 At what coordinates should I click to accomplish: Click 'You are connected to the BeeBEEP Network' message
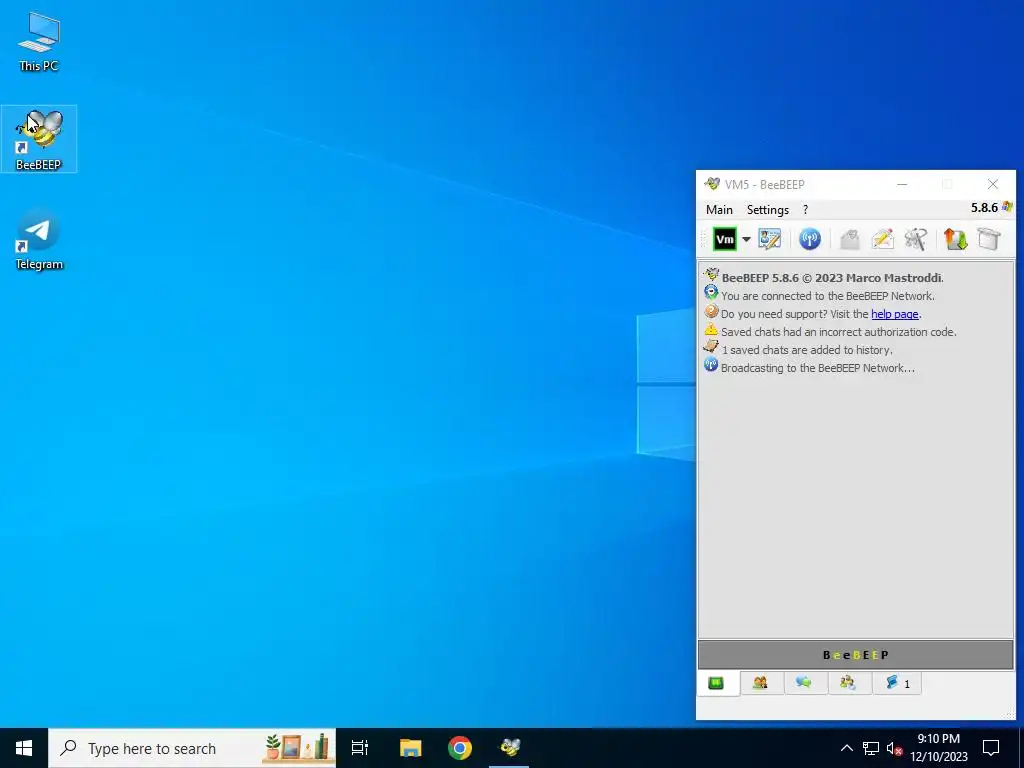click(x=827, y=296)
